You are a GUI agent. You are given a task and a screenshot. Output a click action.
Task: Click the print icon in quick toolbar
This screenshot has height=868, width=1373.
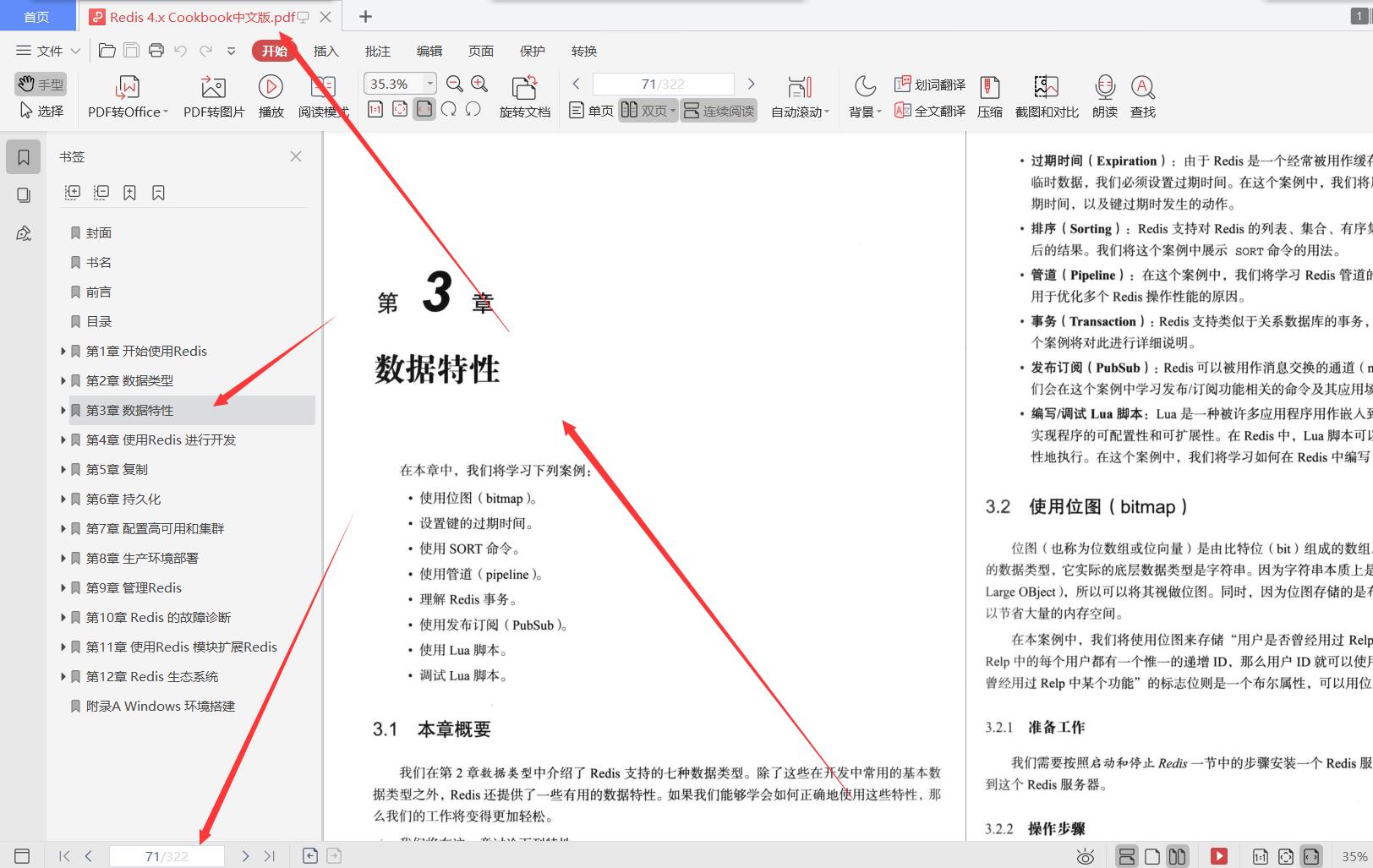pyautogui.click(x=156, y=51)
